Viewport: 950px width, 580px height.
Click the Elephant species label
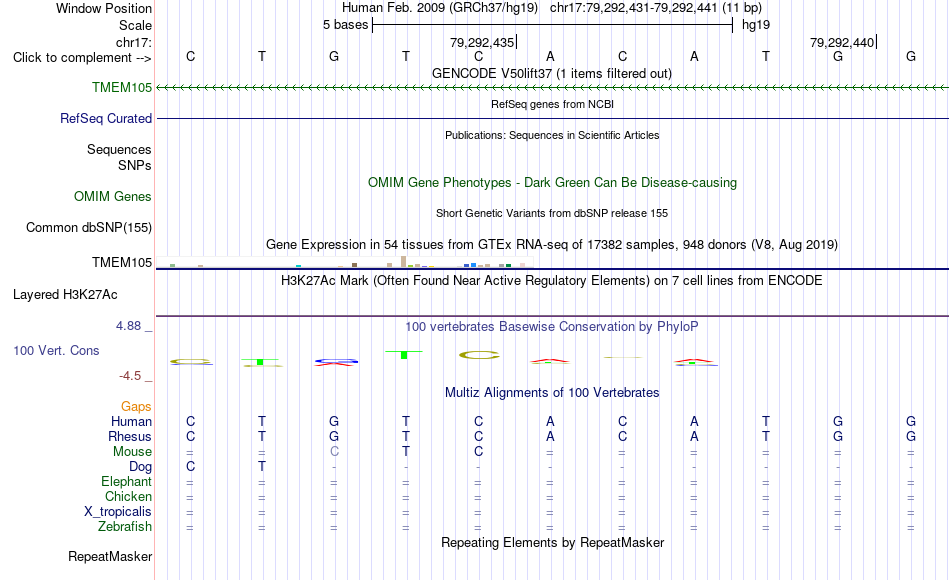[x=126, y=481]
